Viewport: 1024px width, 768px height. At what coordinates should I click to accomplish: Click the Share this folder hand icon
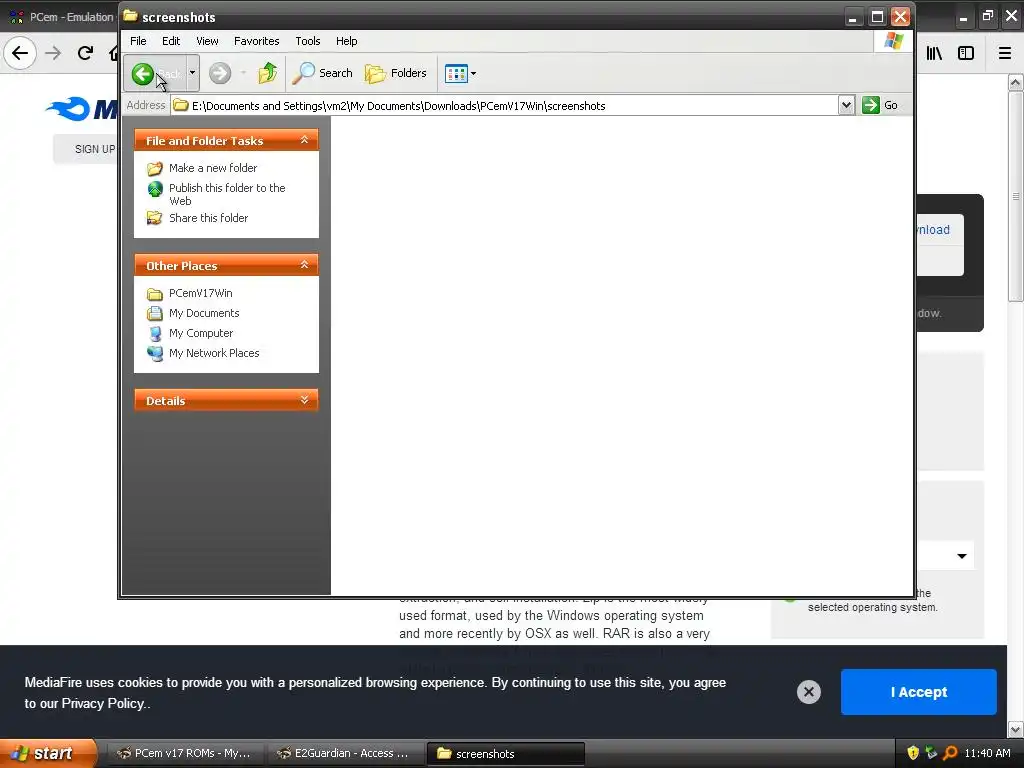[155, 218]
